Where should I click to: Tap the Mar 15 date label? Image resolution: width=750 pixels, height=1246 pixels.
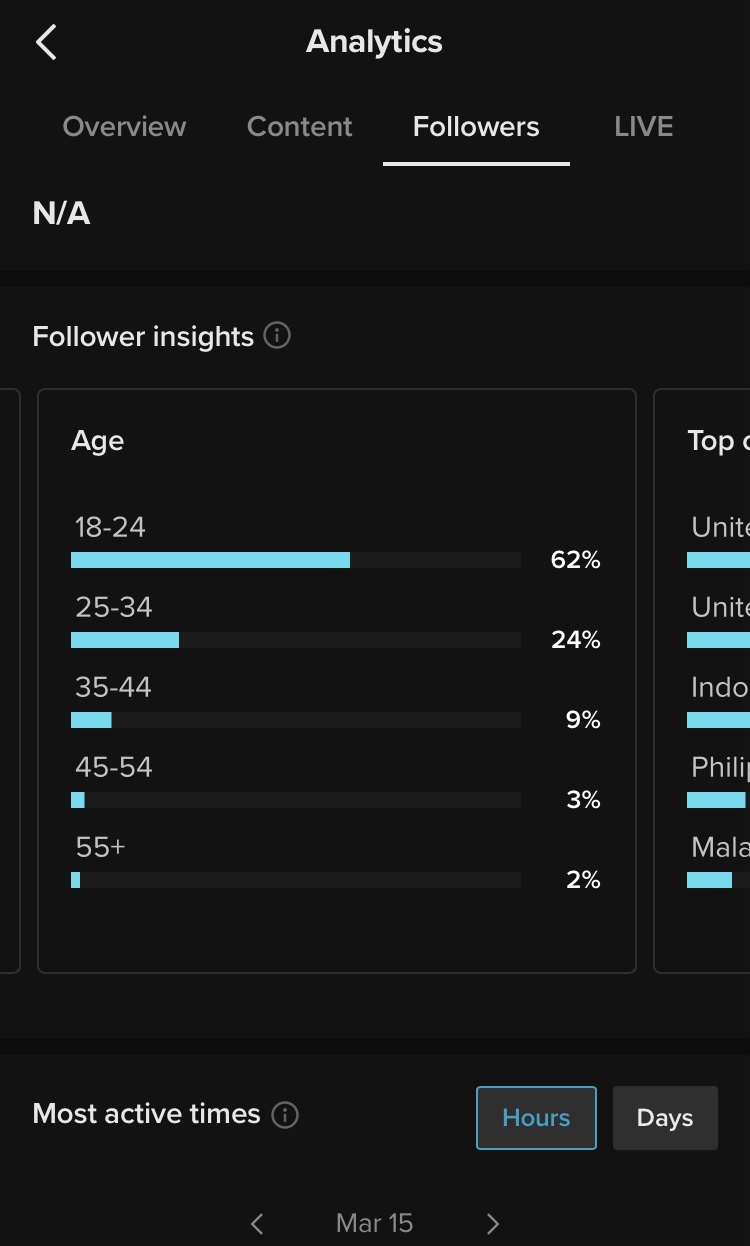tap(375, 1223)
